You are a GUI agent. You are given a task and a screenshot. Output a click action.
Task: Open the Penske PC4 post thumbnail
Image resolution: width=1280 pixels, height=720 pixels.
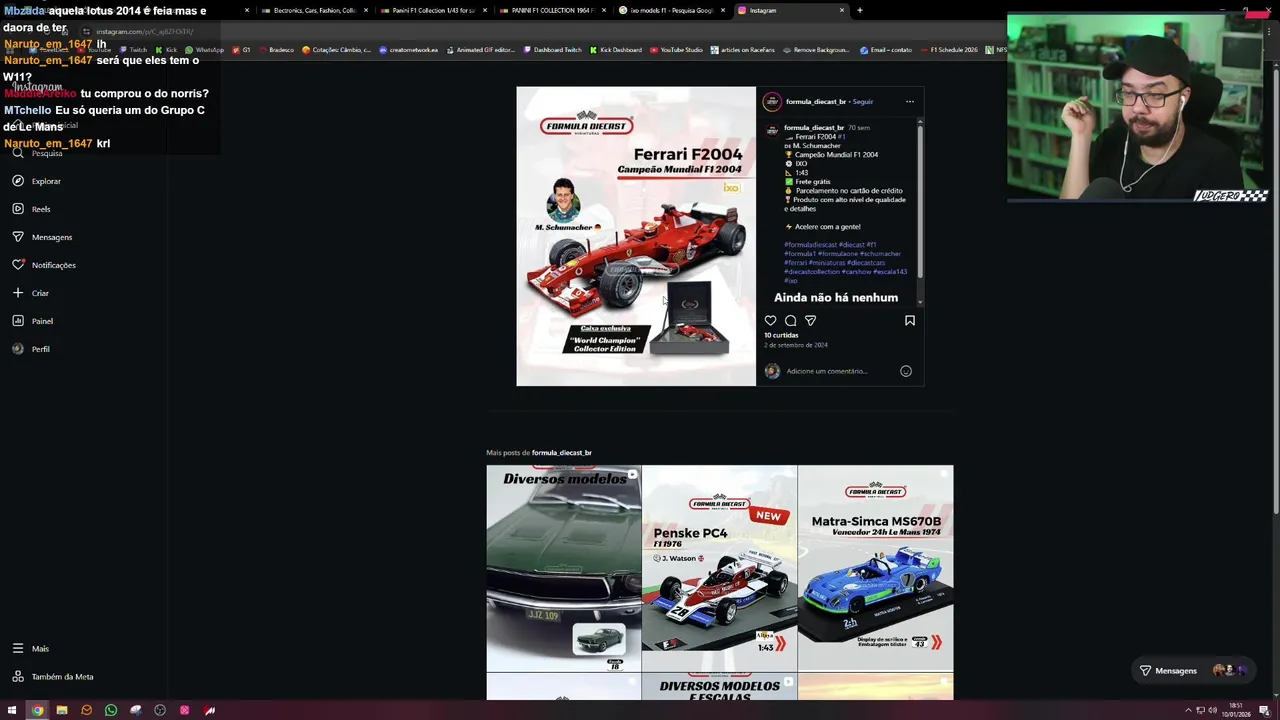(720, 568)
